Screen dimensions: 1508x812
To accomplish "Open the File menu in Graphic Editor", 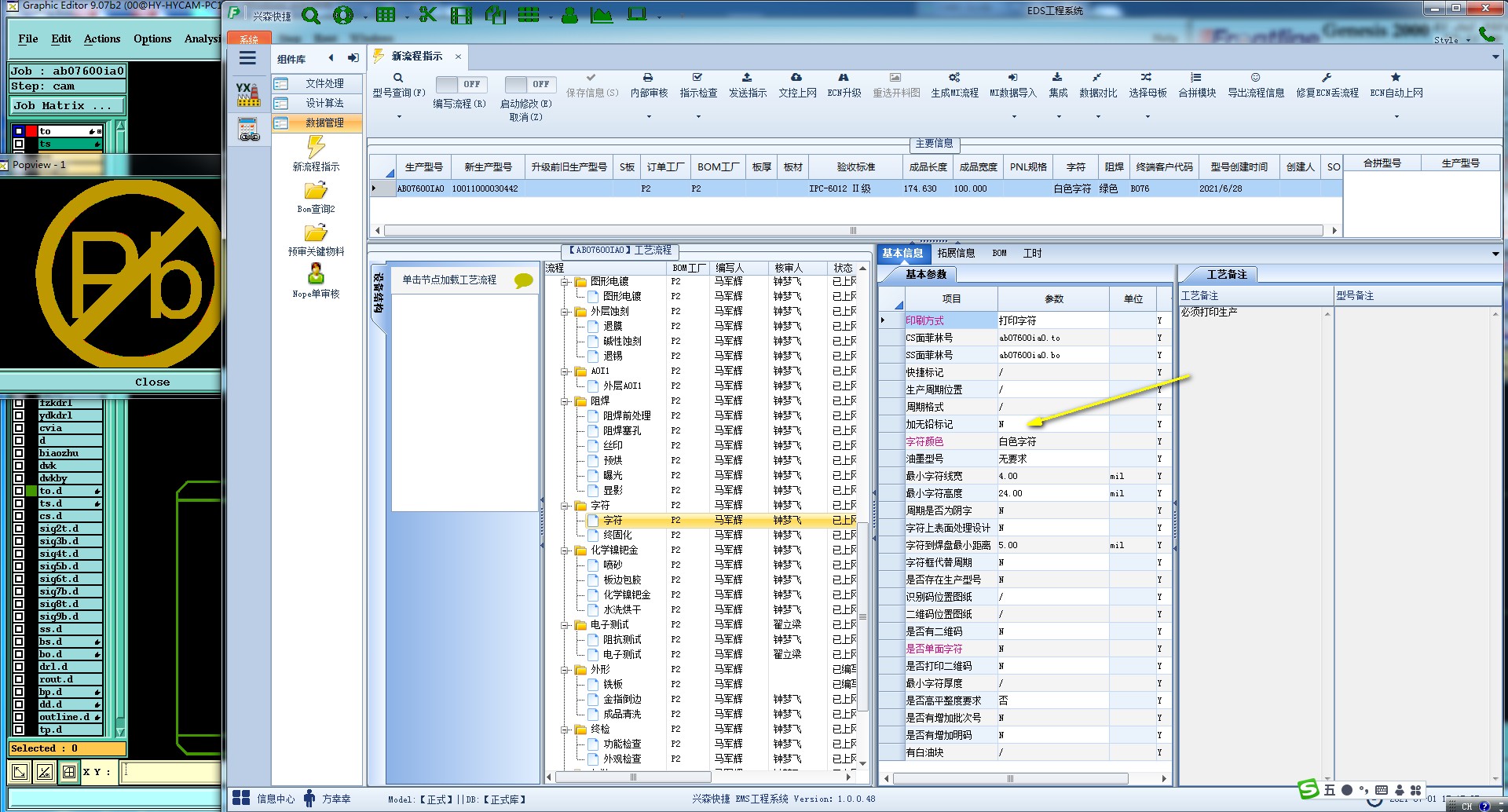I will point(28,38).
